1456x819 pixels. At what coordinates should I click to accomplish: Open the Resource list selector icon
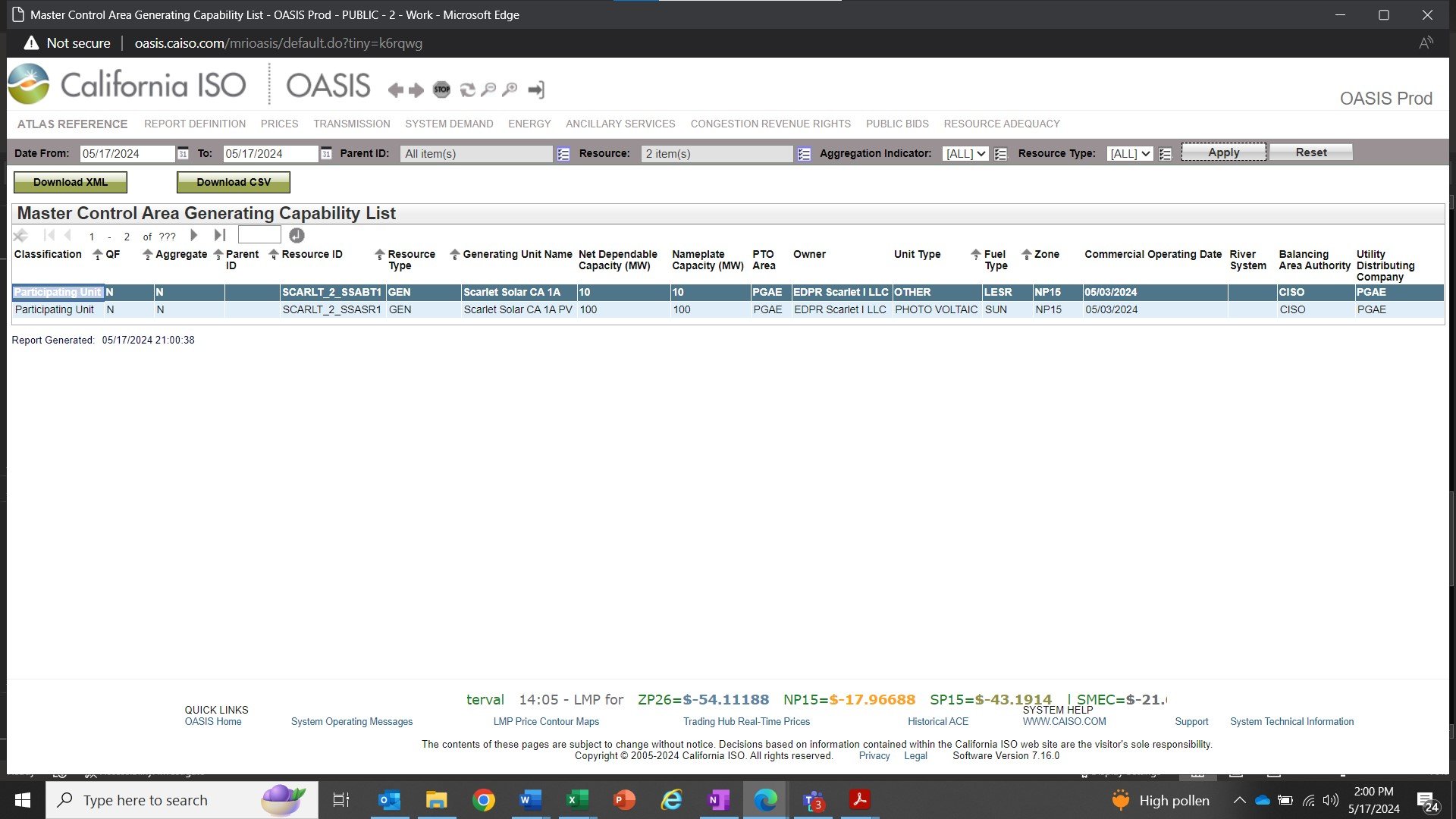pyautogui.click(x=805, y=154)
